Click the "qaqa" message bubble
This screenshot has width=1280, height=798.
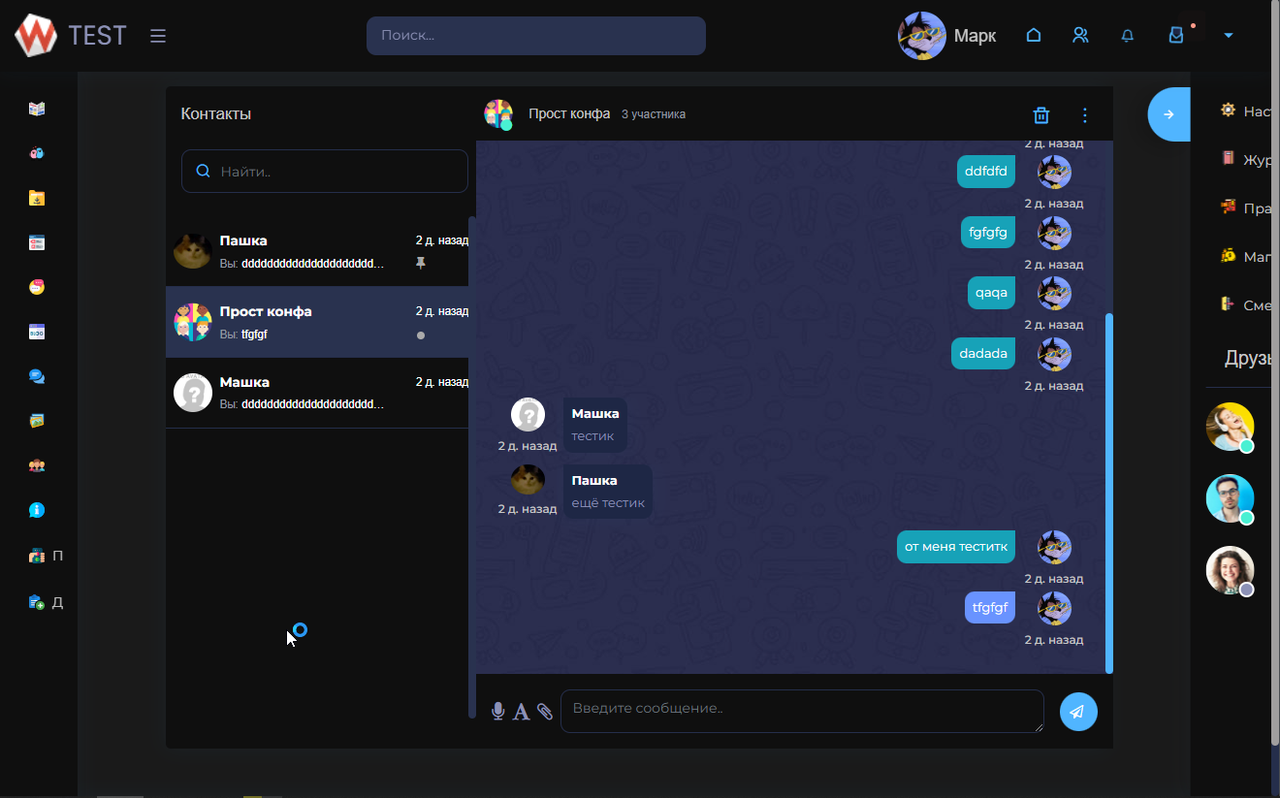click(x=992, y=292)
